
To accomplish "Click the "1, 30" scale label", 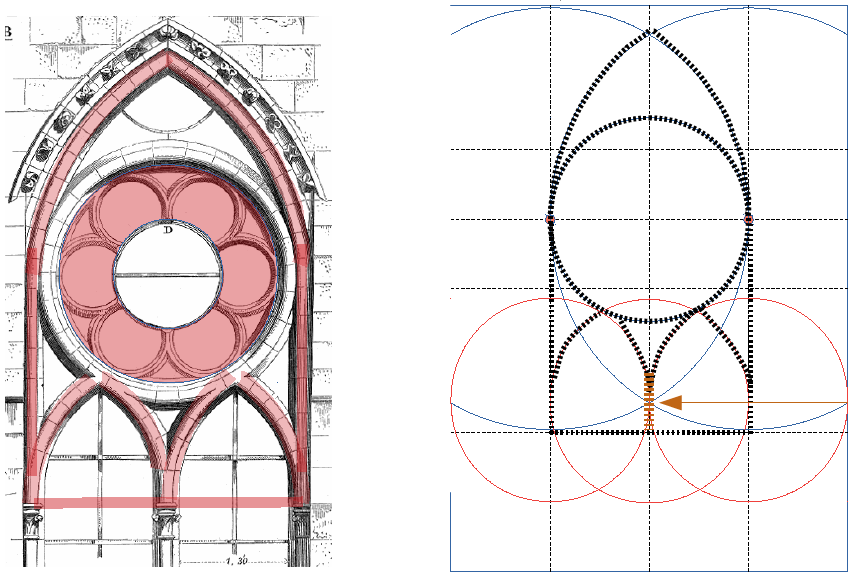I will [x=235, y=561].
